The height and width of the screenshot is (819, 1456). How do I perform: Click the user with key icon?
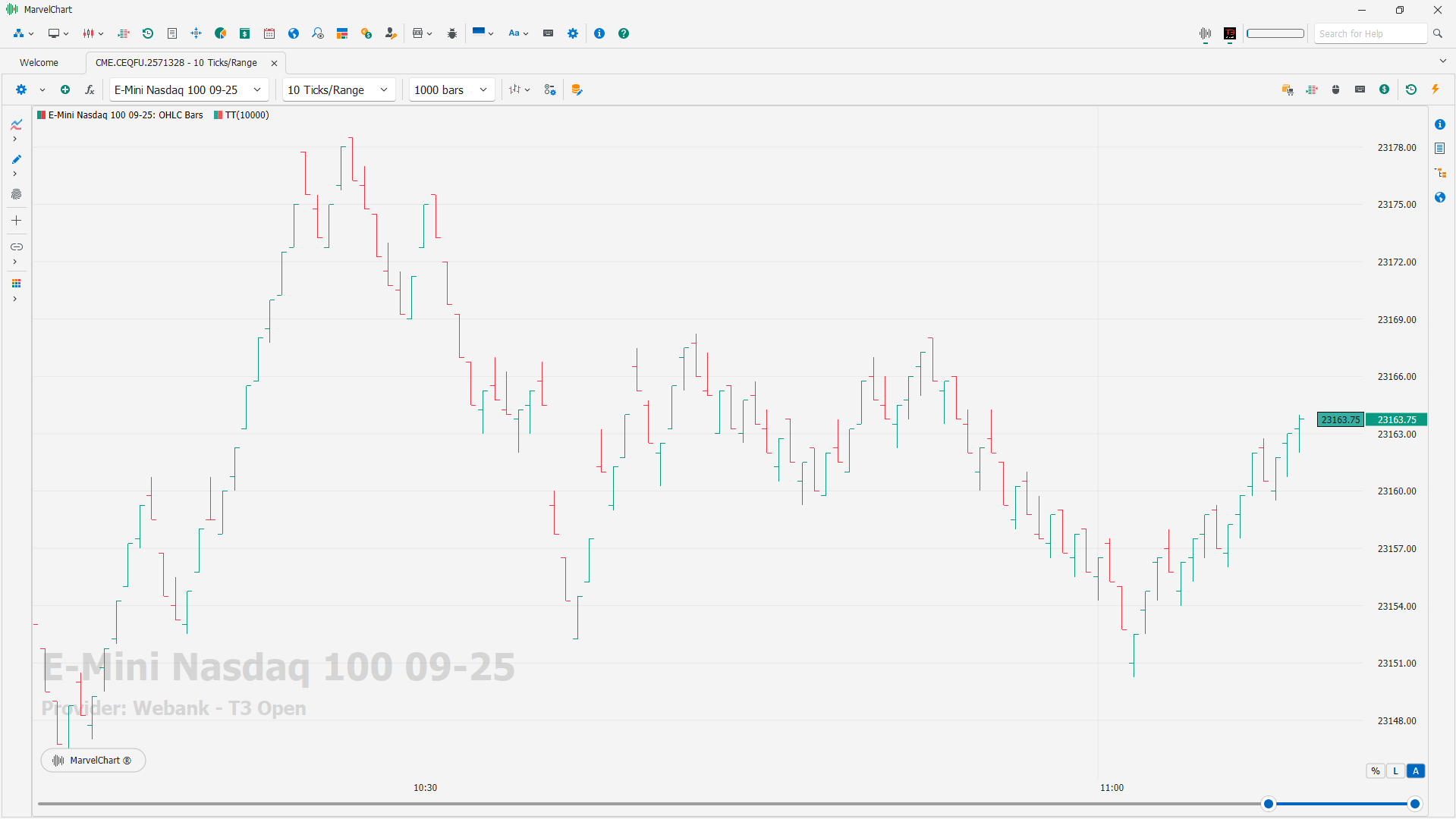point(391,33)
